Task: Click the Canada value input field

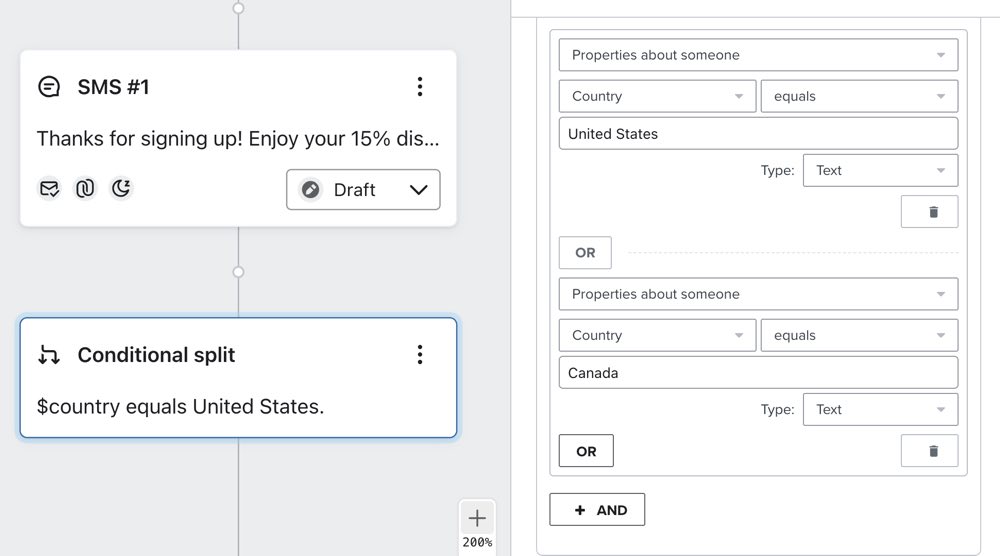Action: (x=758, y=373)
